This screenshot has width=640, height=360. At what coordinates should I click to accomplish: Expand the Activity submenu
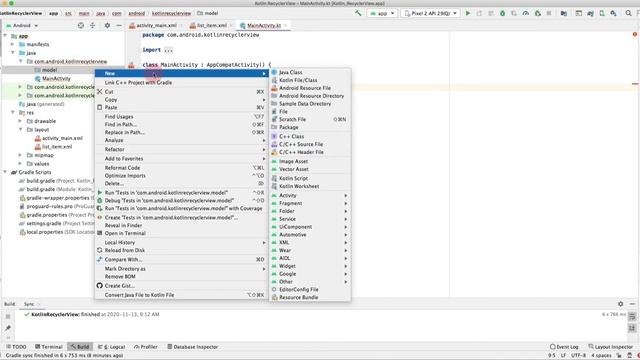point(310,196)
